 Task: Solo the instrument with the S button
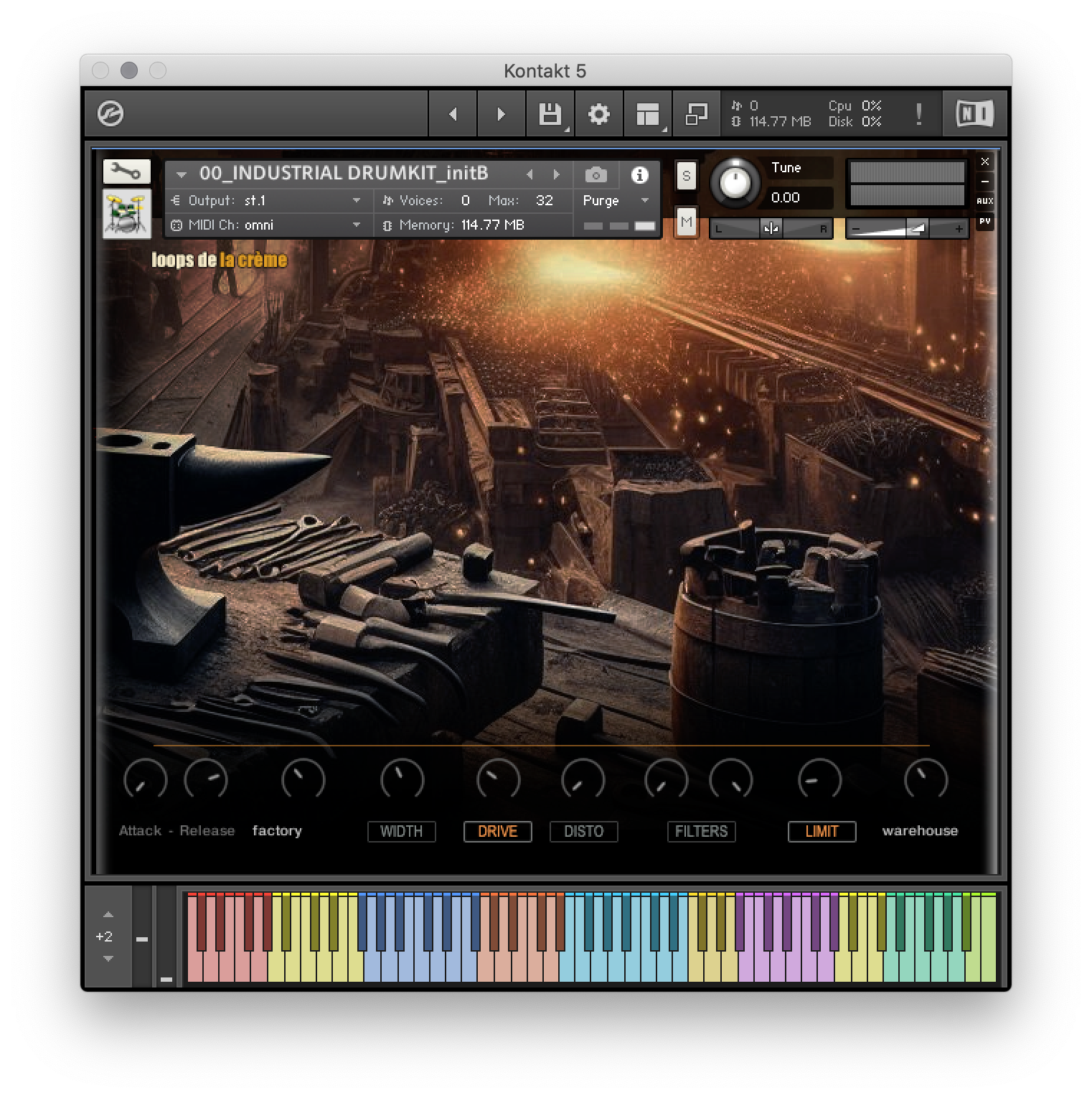point(686,176)
